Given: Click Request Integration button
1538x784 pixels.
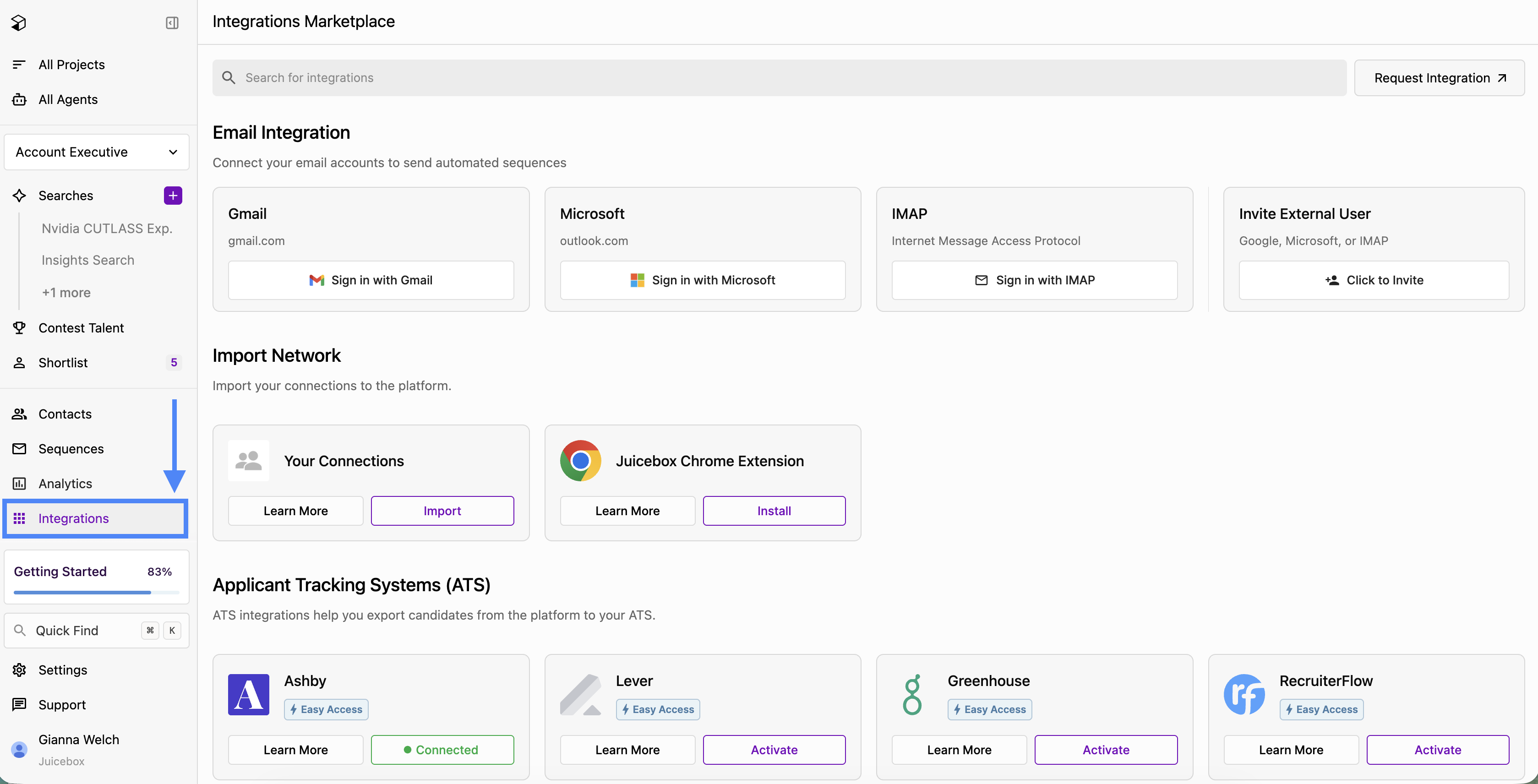Looking at the screenshot, I should [1439, 78].
